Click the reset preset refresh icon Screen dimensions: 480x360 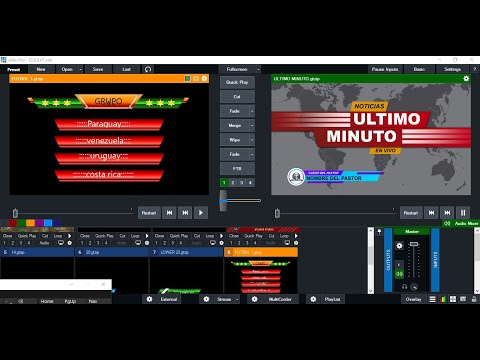[x=148, y=69]
